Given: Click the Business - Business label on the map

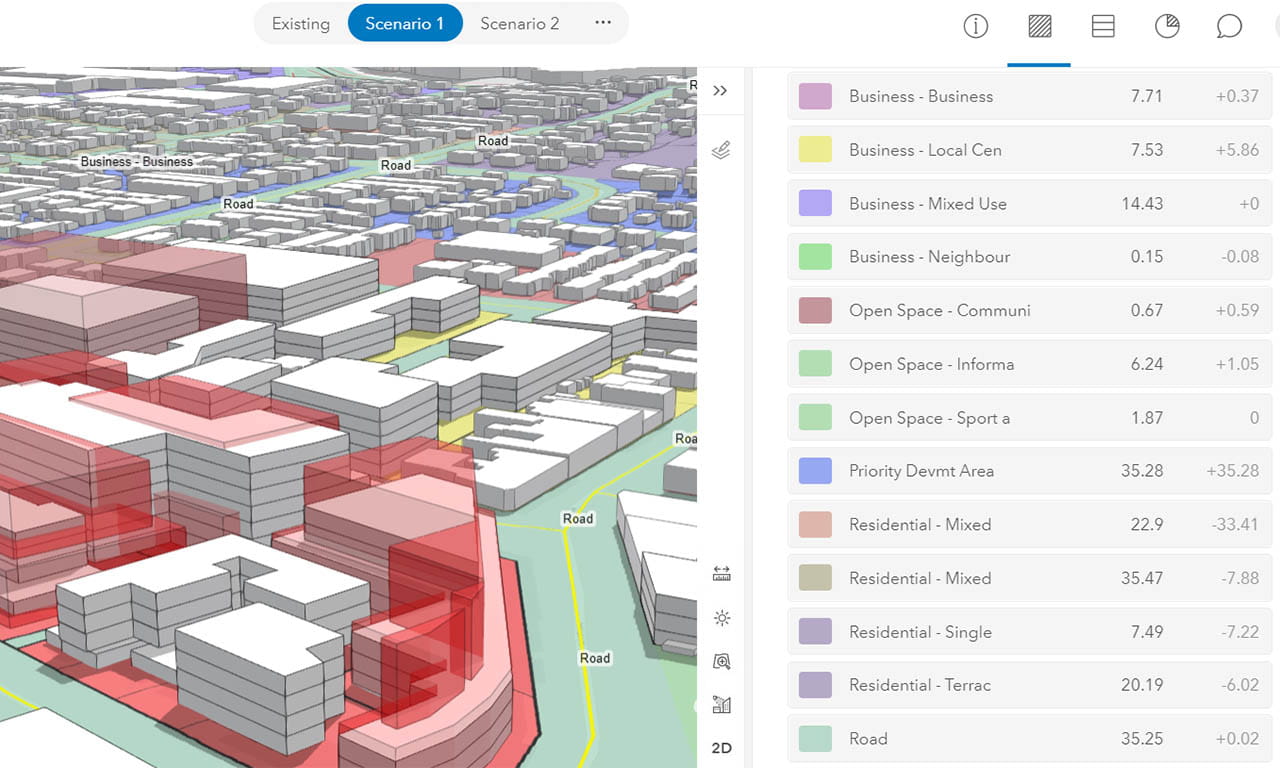Looking at the screenshot, I should pyautogui.click(x=137, y=162).
